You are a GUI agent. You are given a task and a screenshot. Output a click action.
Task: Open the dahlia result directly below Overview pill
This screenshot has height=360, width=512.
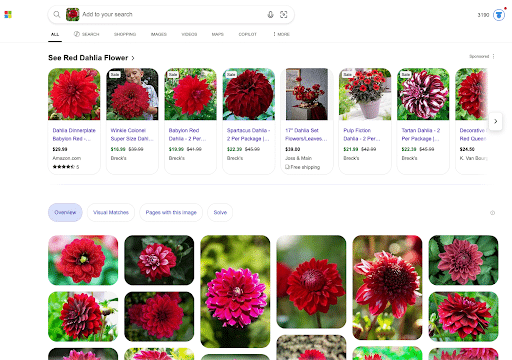coord(83,260)
